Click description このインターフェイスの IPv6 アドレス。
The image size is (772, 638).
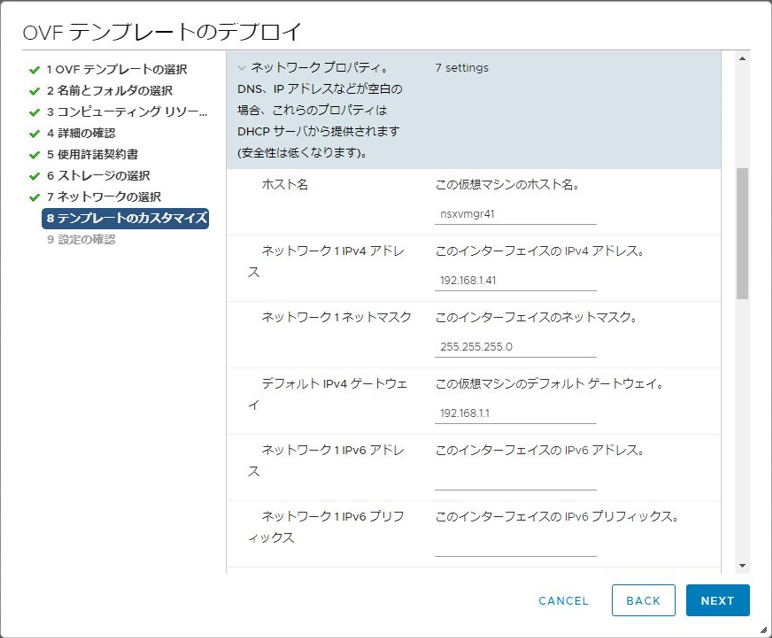[x=540, y=450]
